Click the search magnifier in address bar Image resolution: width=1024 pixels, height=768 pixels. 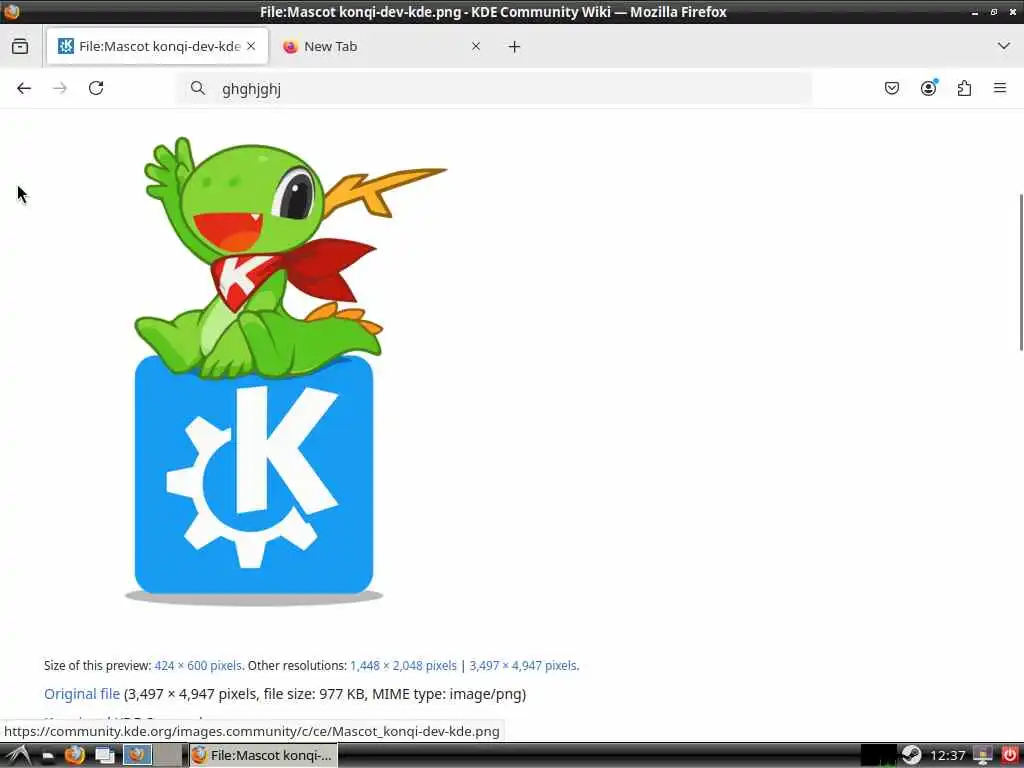[198, 88]
